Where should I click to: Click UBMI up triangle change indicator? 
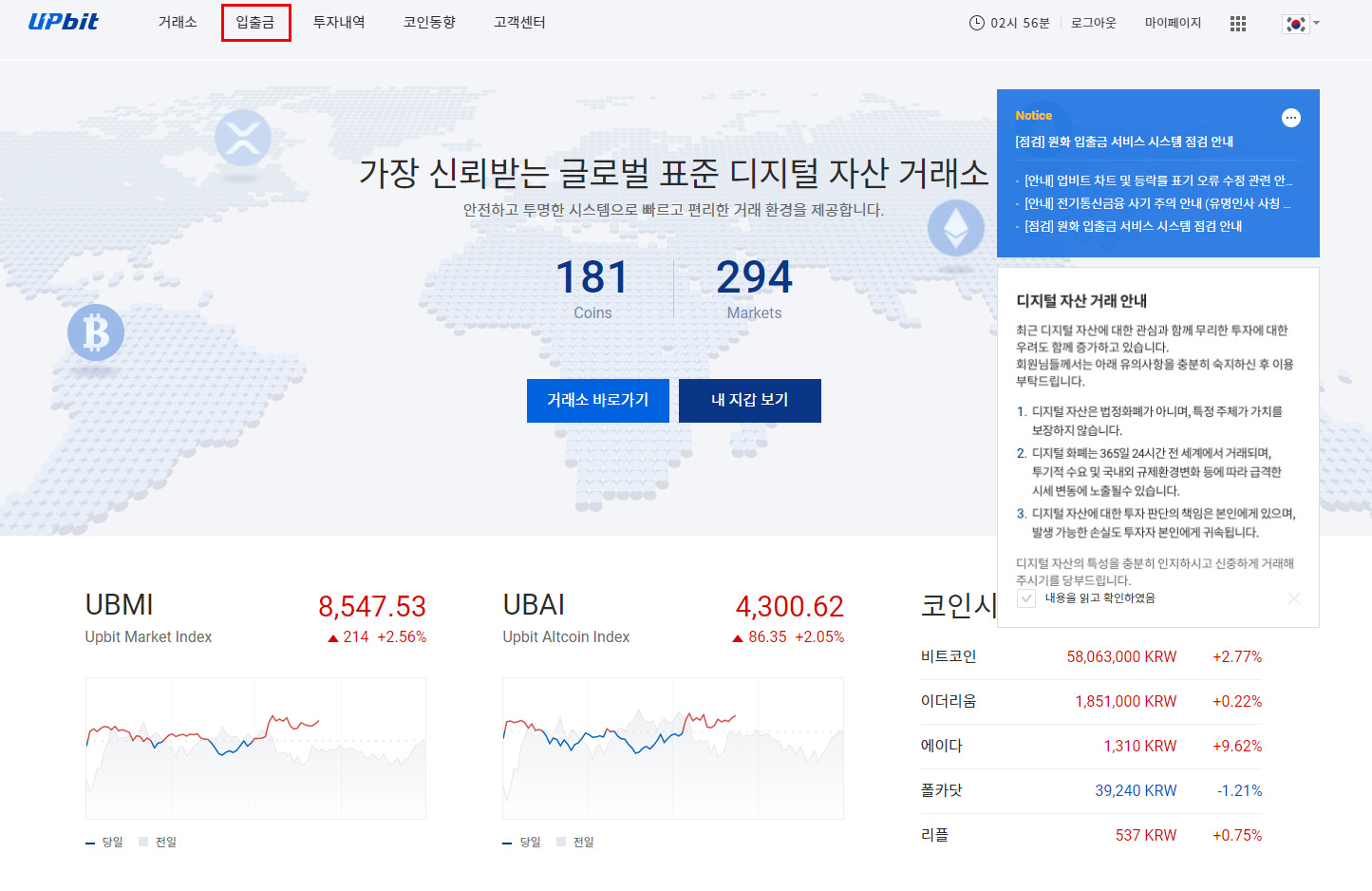(x=333, y=638)
